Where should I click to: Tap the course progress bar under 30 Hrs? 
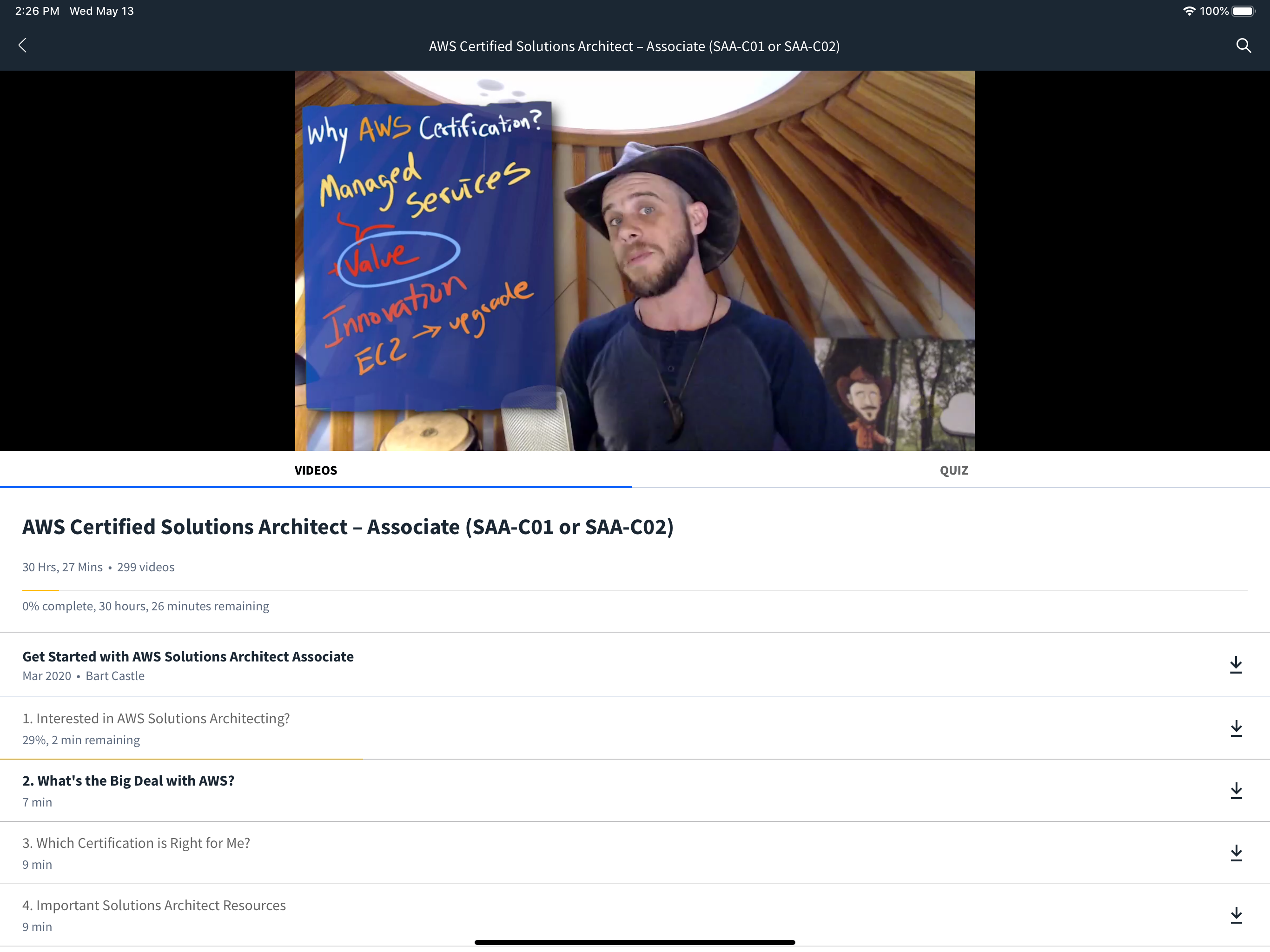point(635,590)
